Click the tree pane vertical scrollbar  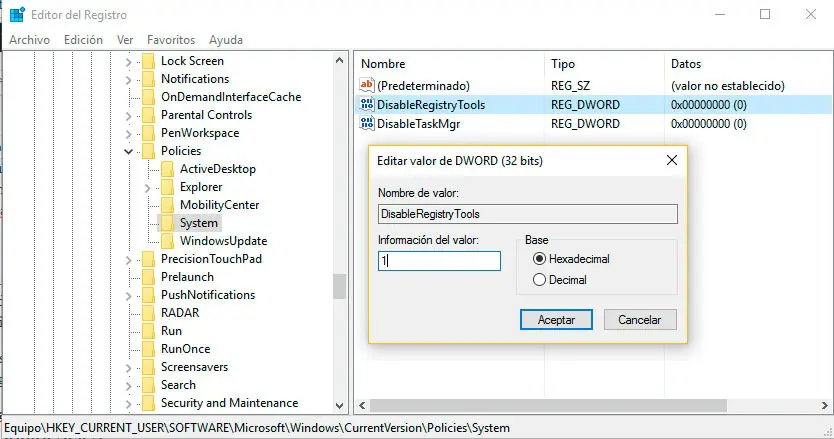point(339,286)
